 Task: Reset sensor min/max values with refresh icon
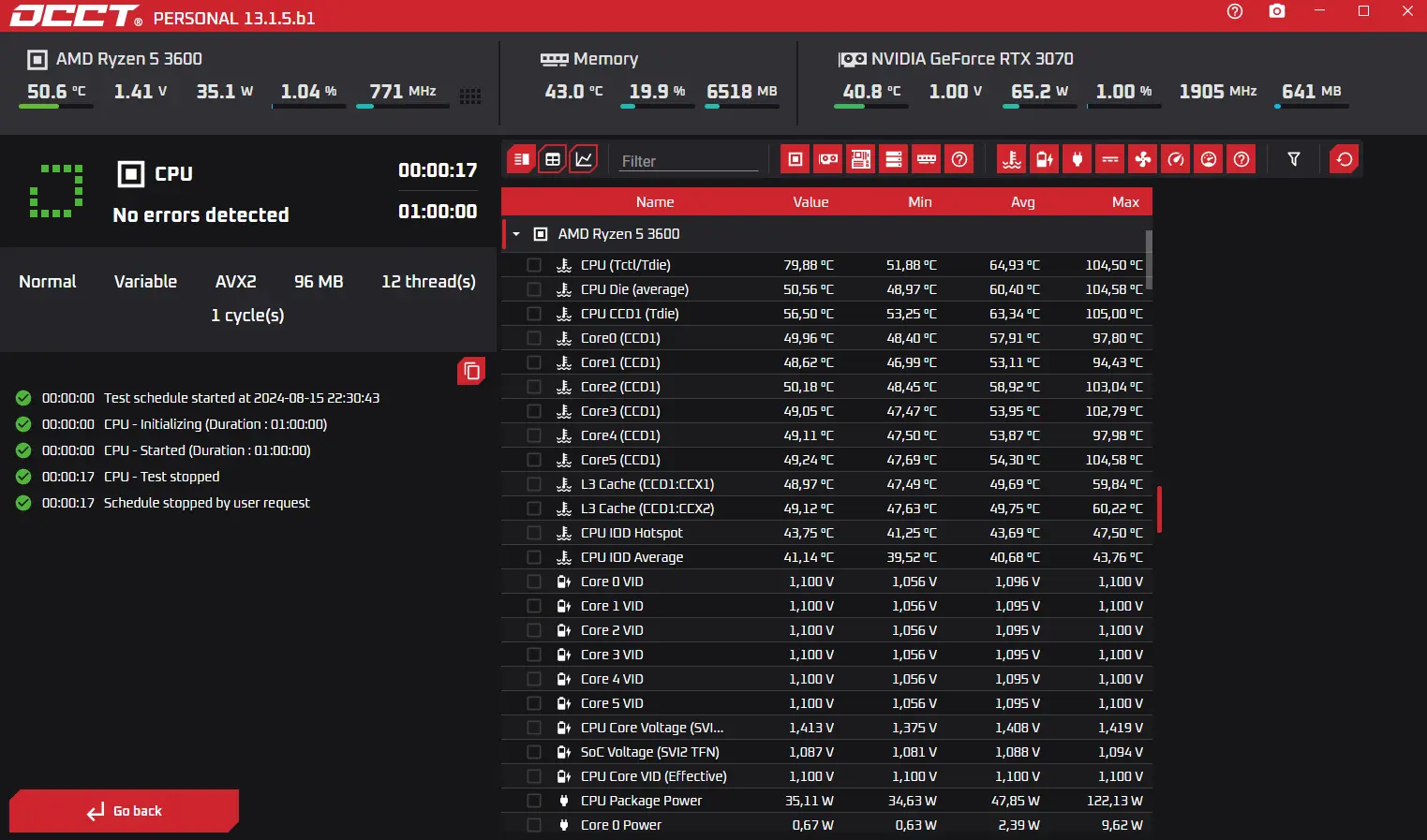1345,159
